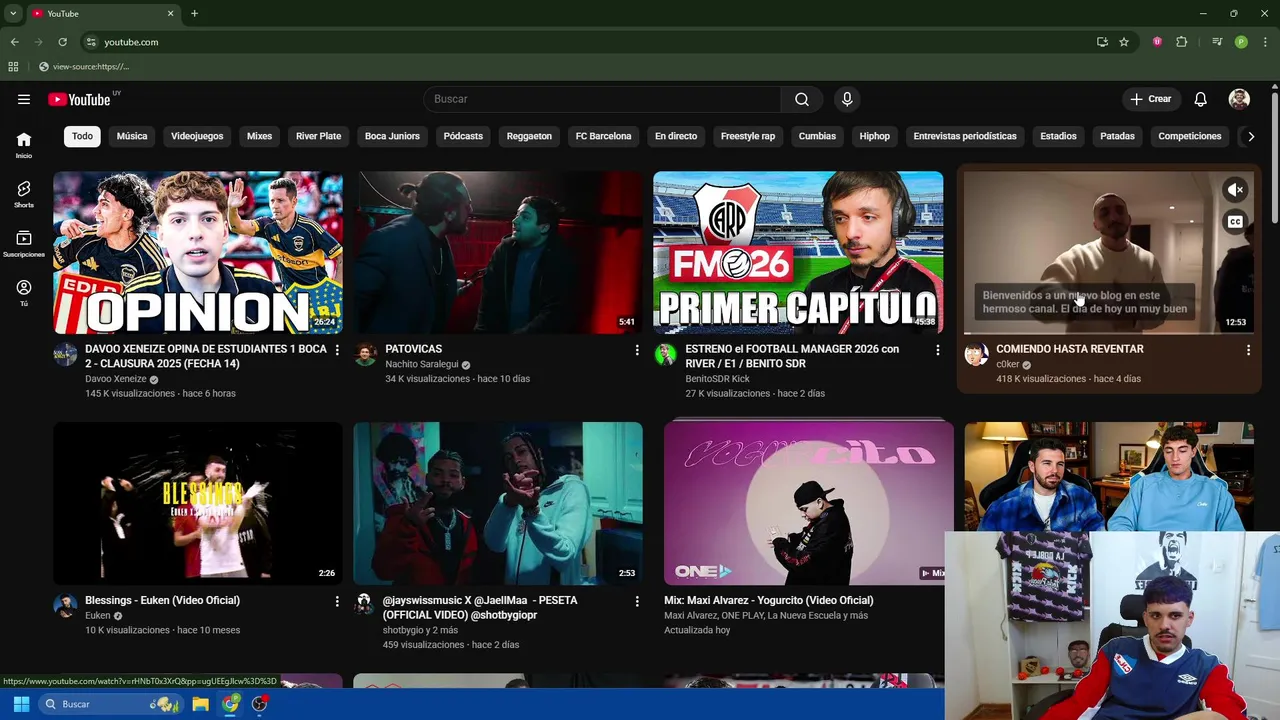This screenshot has width=1280, height=720.
Task: Select the Pódcasts chip
Action: 463,136
